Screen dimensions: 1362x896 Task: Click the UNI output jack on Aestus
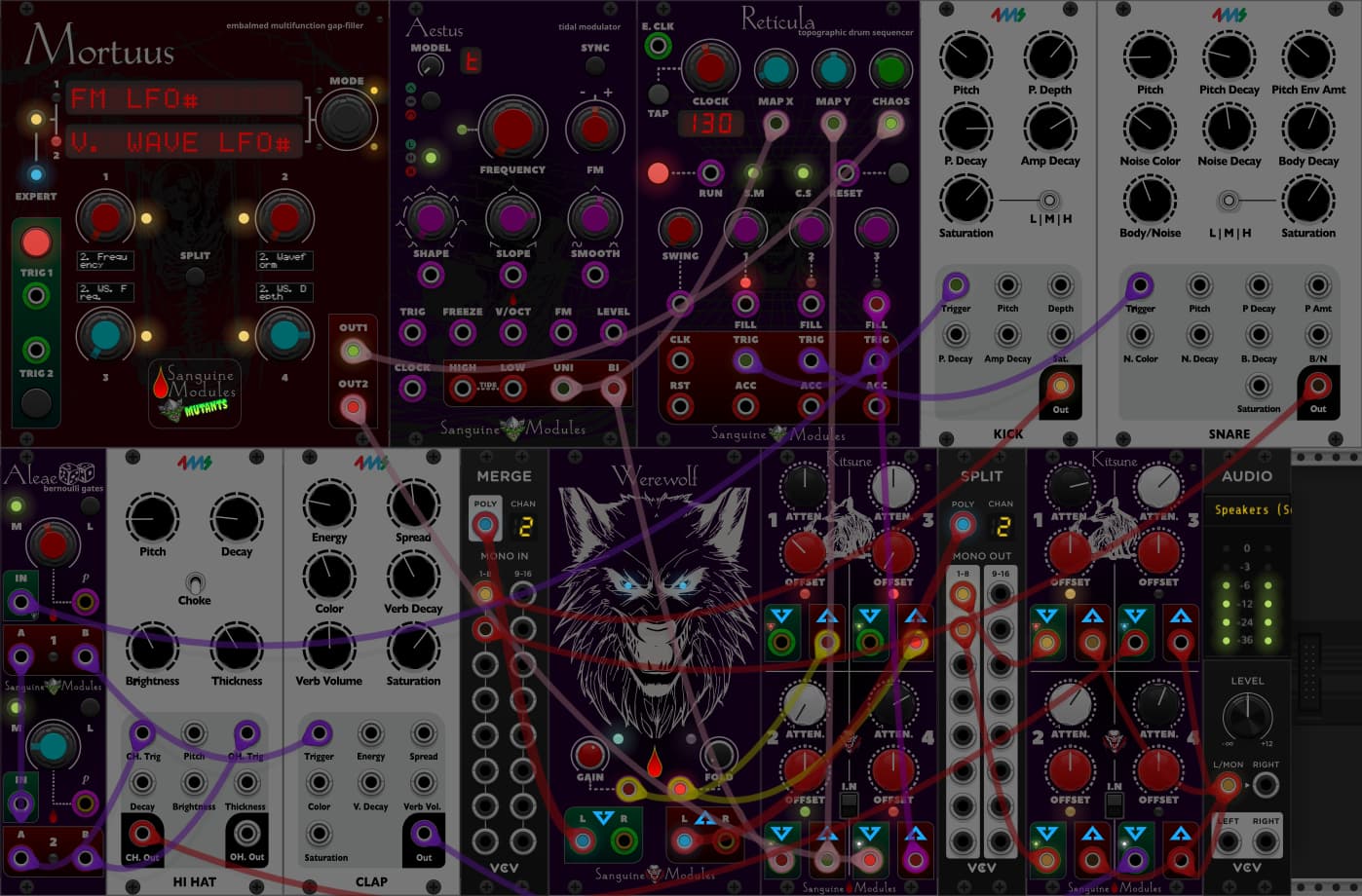click(562, 390)
